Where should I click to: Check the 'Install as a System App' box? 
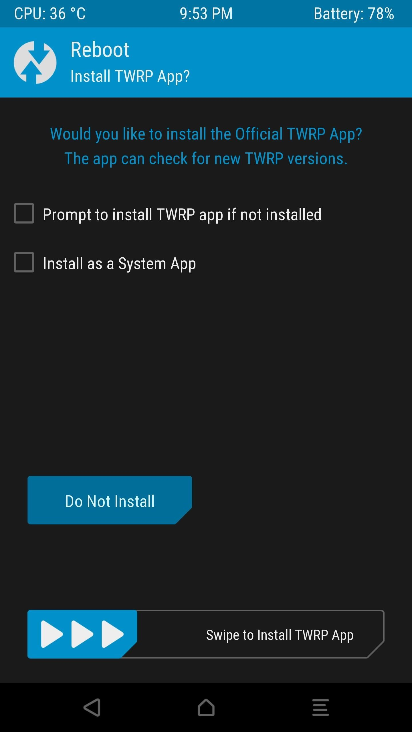pyautogui.click(x=24, y=262)
